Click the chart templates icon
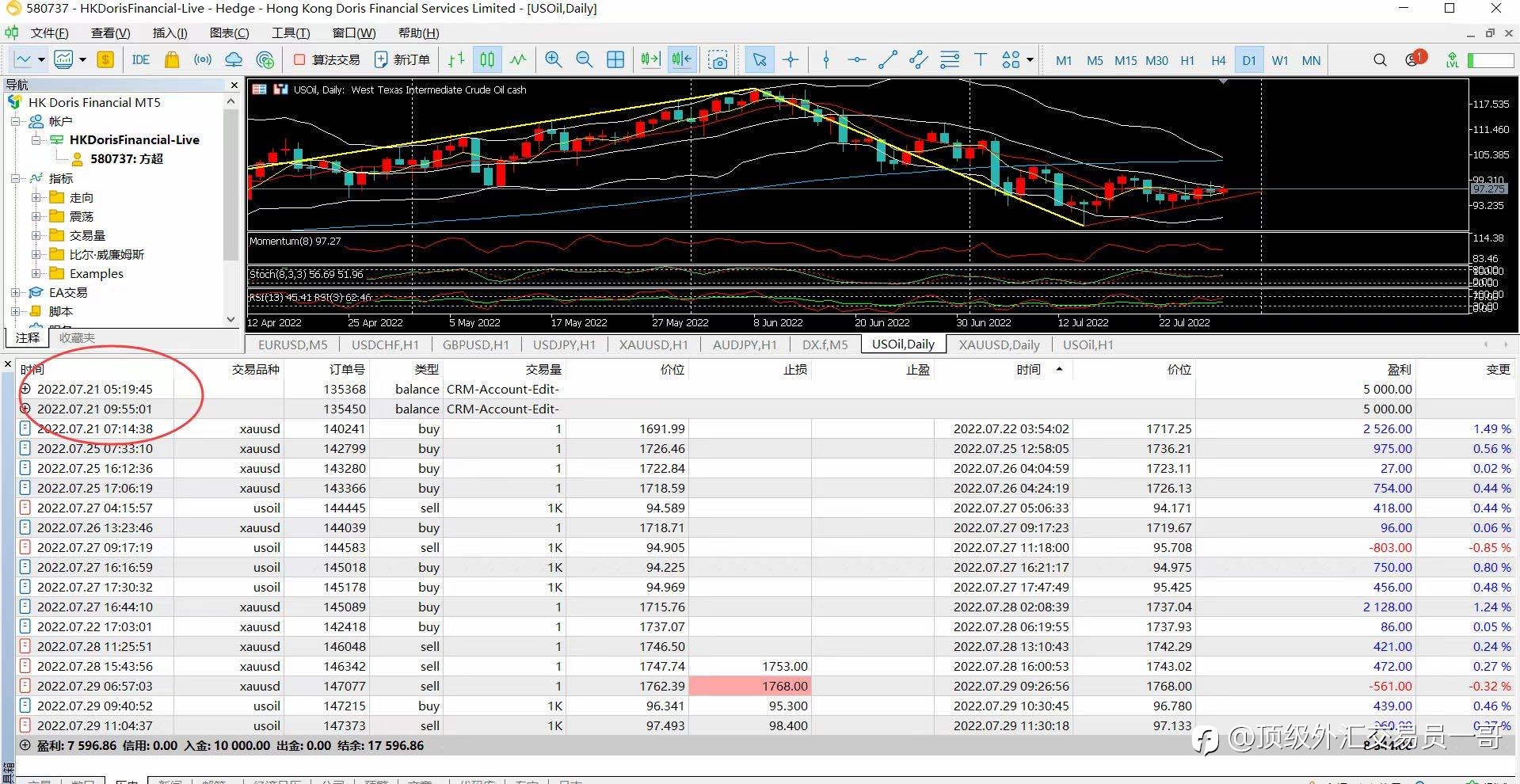The image size is (1520, 784). click(63, 59)
